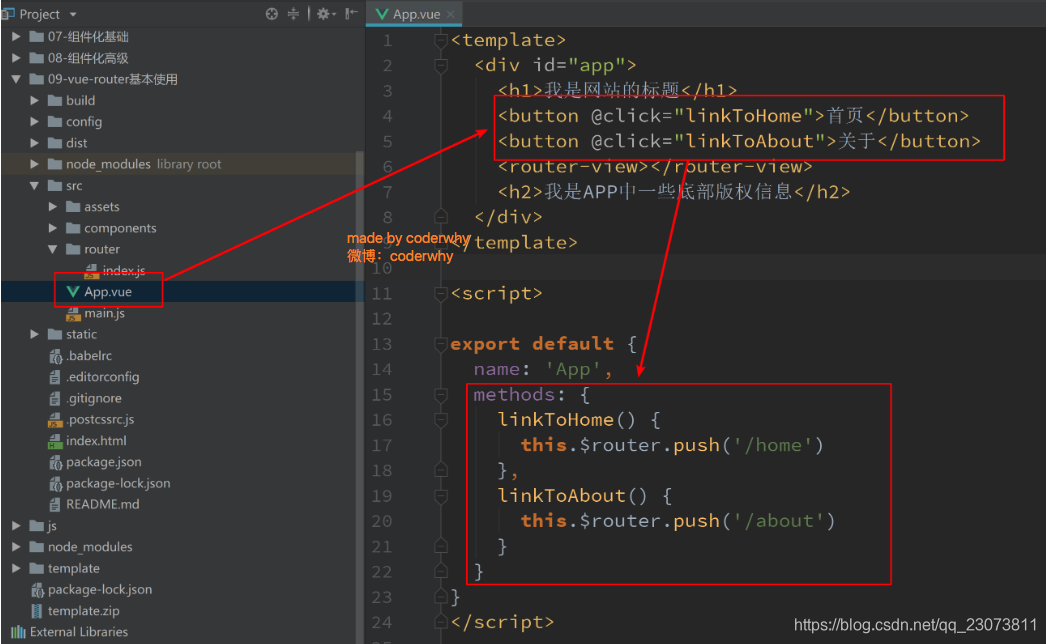Select the .postcssrc.js file
Screen dimensions: 1046x644
tap(100, 420)
